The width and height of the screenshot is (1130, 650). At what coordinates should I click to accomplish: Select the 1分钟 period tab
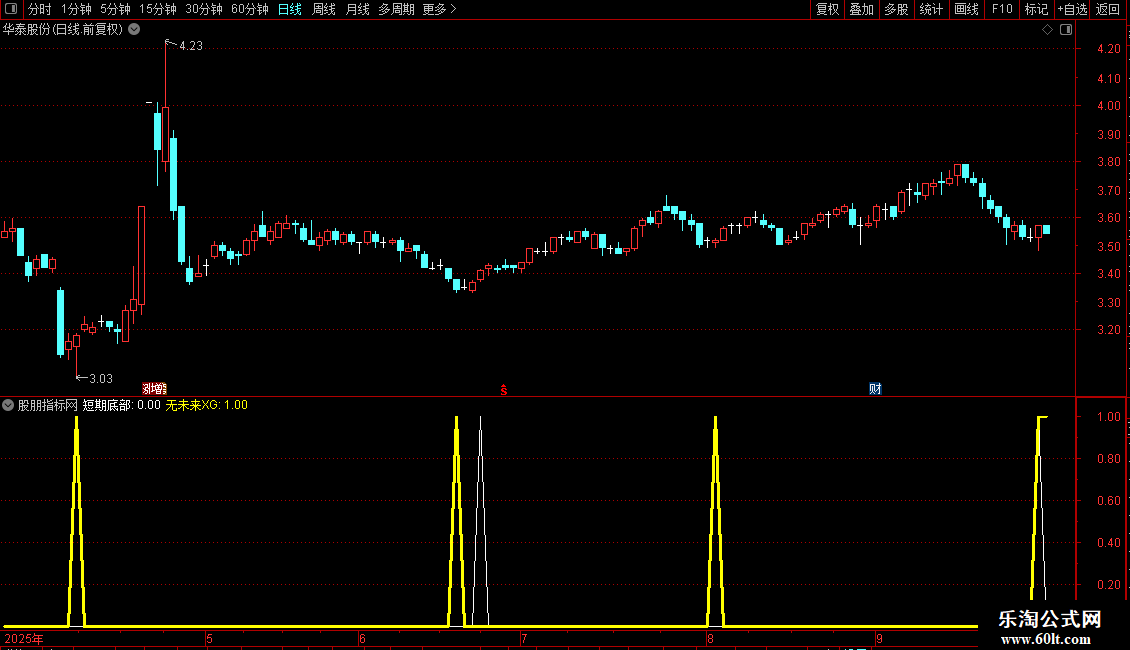click(76, 9)
